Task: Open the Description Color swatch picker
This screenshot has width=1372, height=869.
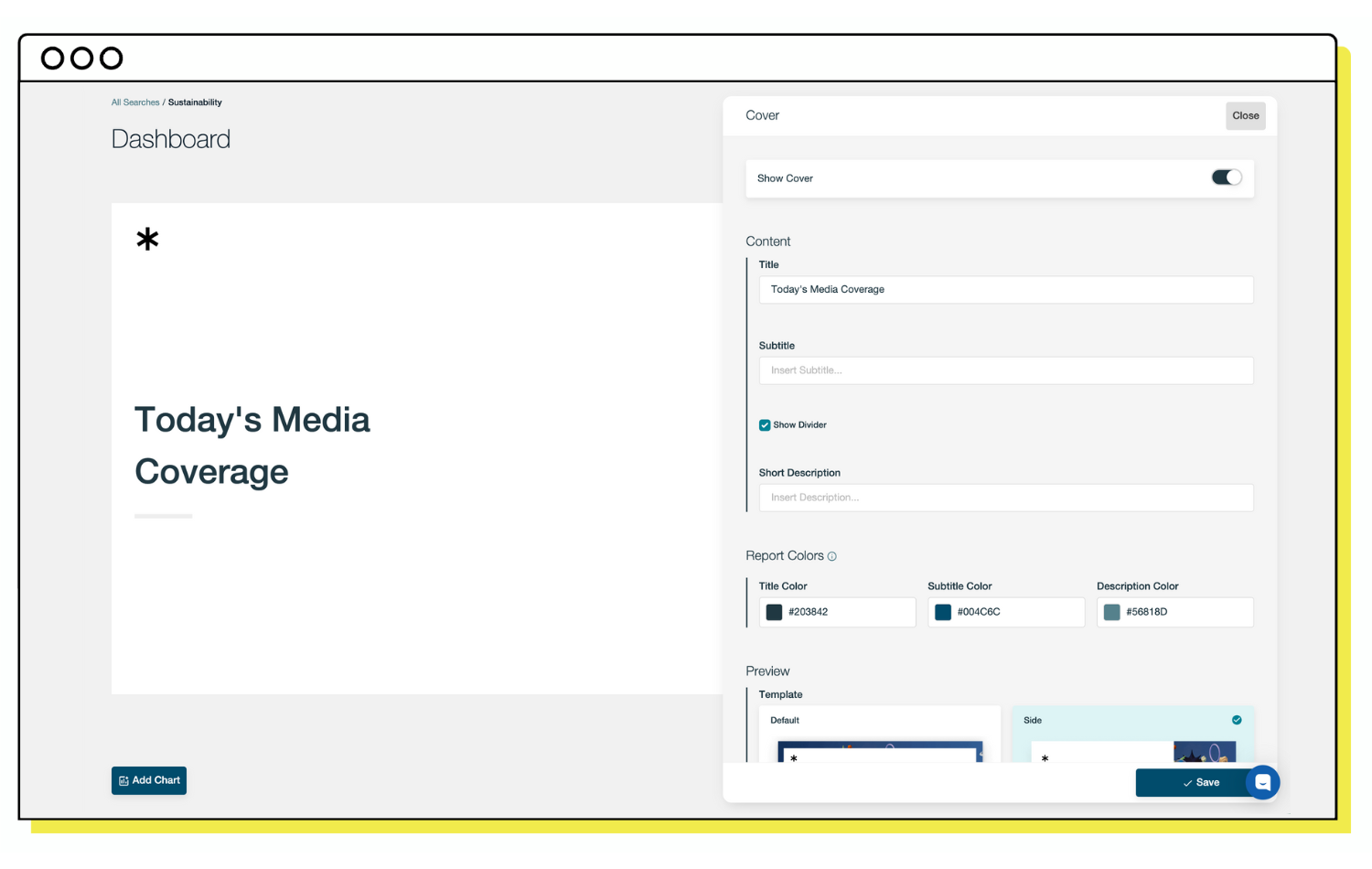Action: (x=1111, y=612)
